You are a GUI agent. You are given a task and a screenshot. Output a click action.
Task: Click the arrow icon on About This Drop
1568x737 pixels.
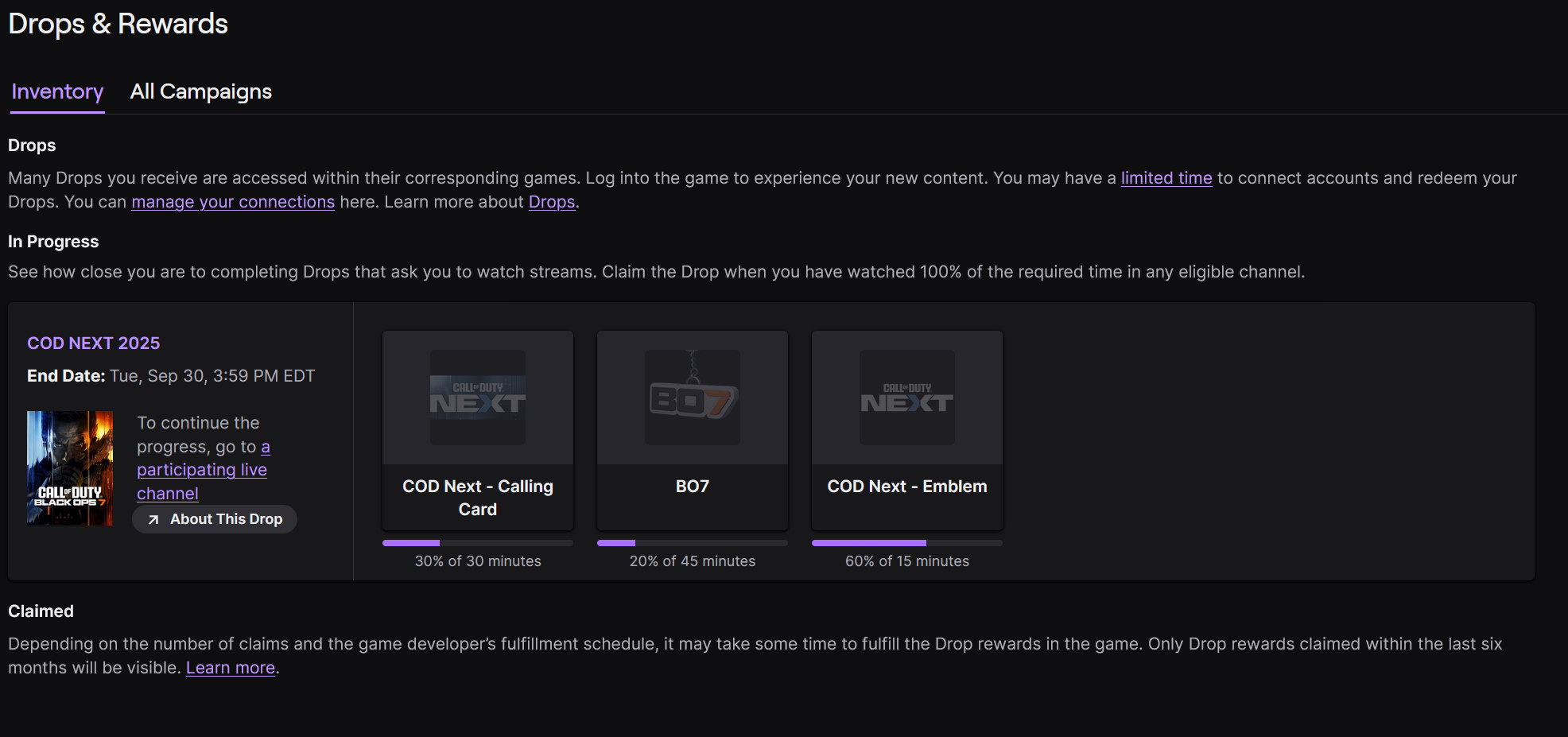pos(153,520)
